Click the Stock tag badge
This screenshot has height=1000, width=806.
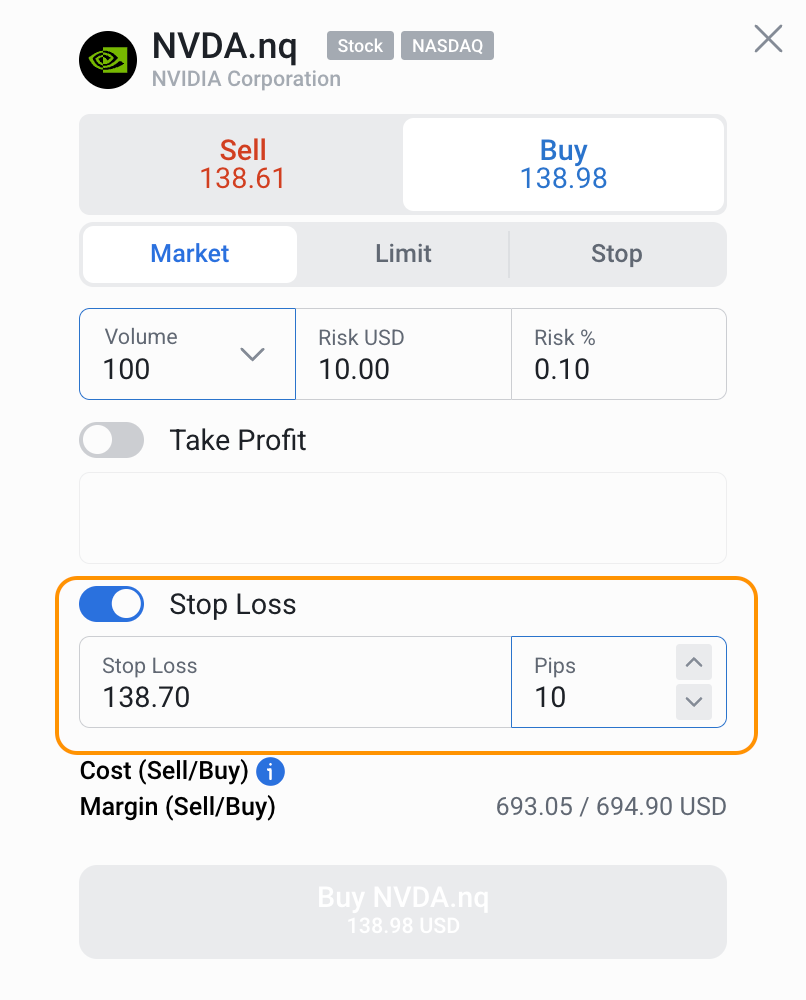point(360,46)
